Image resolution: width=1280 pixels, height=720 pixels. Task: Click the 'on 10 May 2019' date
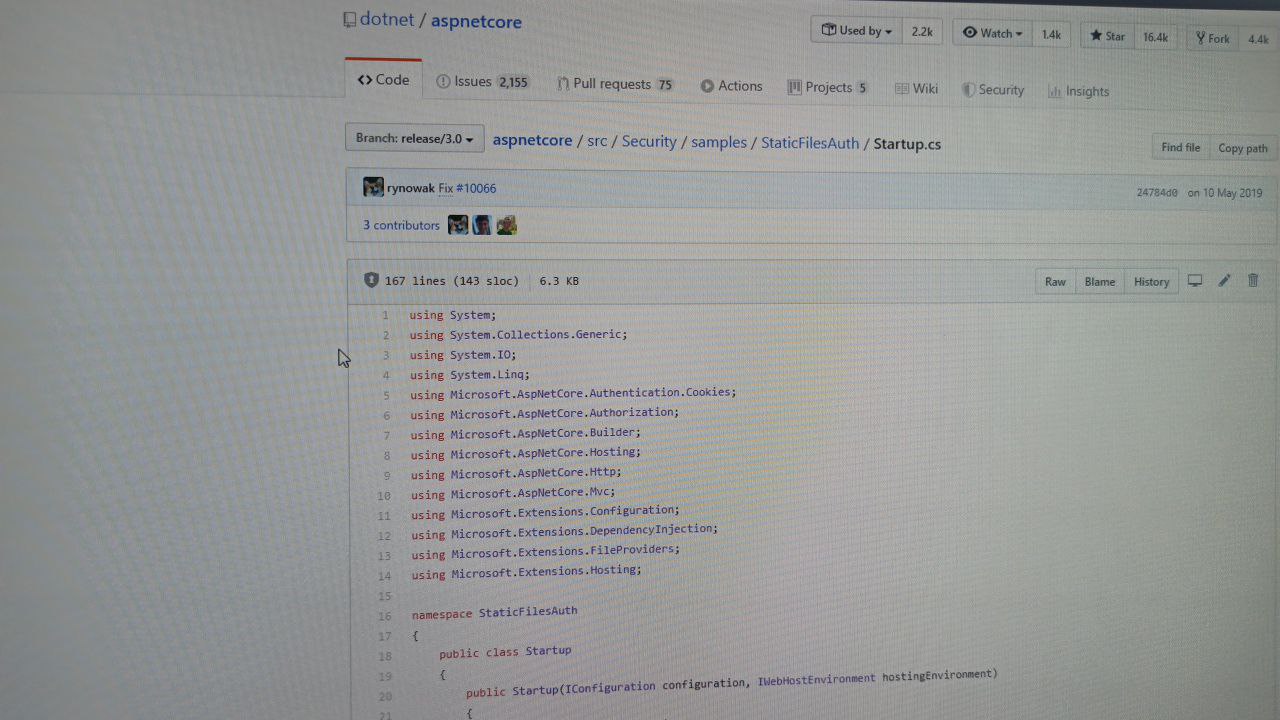(1224, 193)
